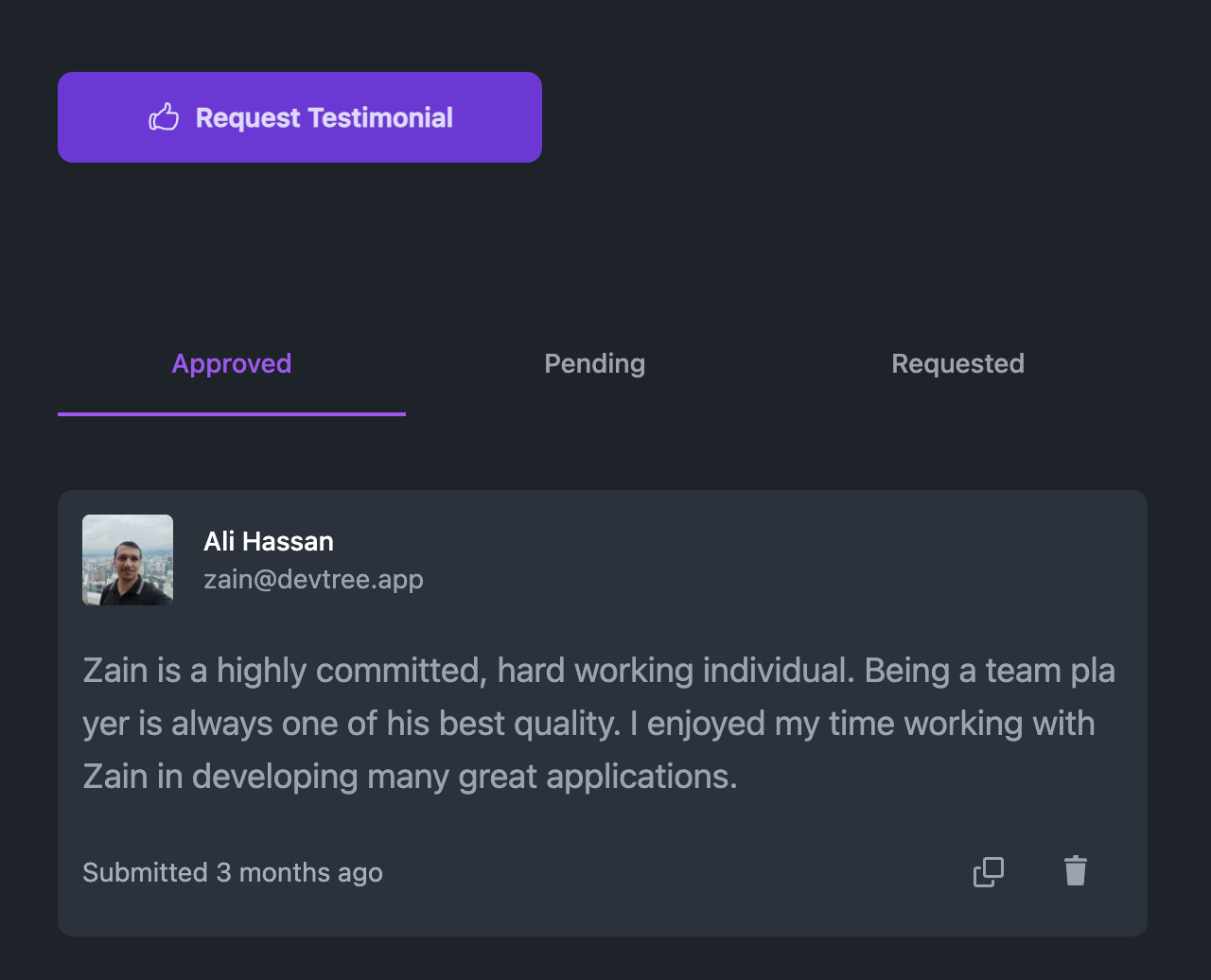Switch to the Approved tab
This screenshot has width=1211, height=980.
click(x=232, y=364)
